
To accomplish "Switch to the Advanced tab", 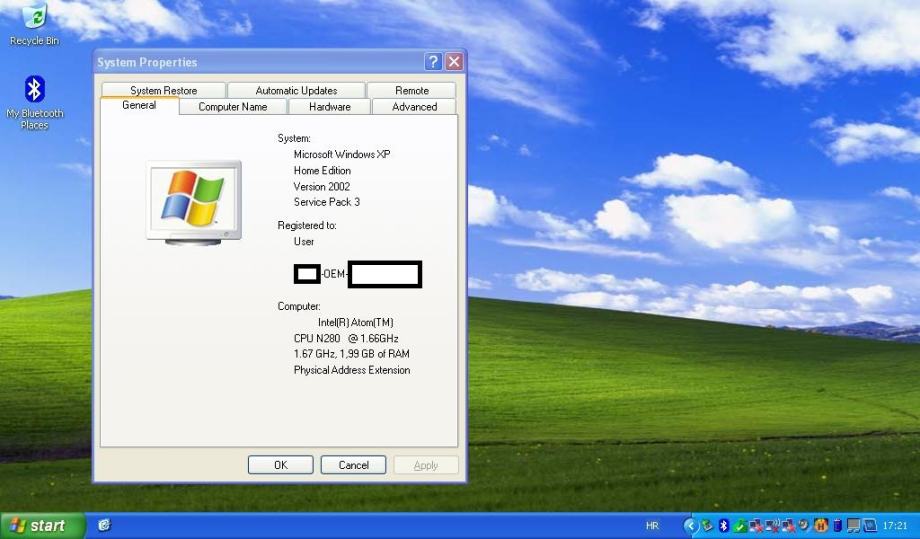I will tap(414, 107).
